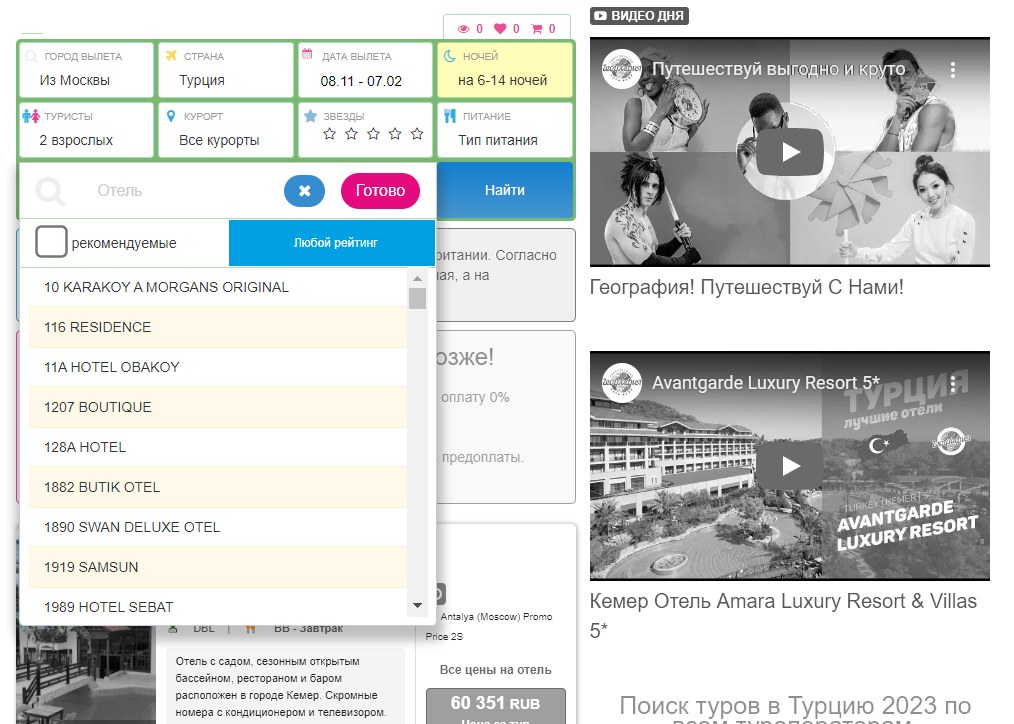This screenshot has width=1014, height=724.
Task: Click the first star in the rating filter
Action: [x=327, y=134]
